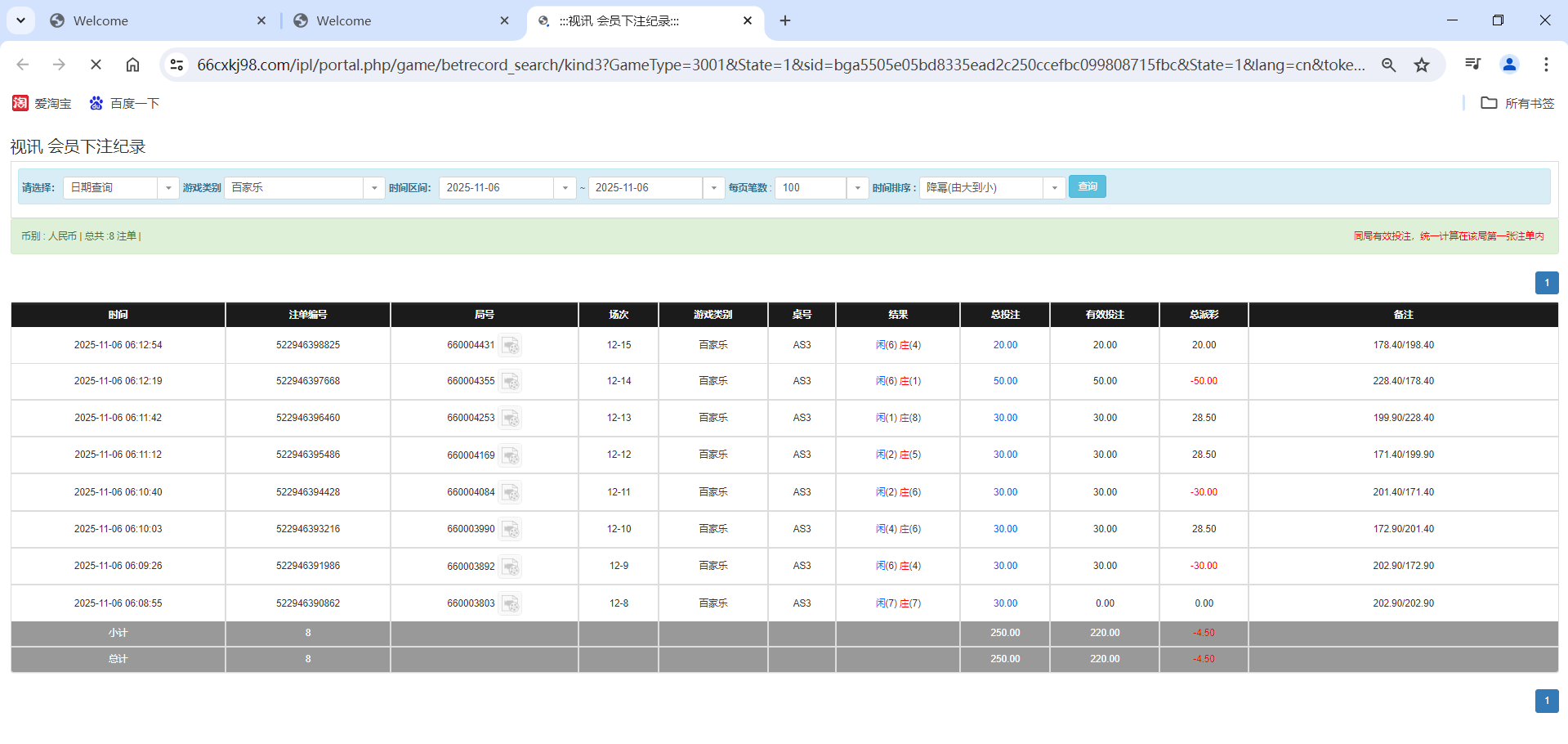Open the 爱淘宝 bookmark

click(42, 103)
